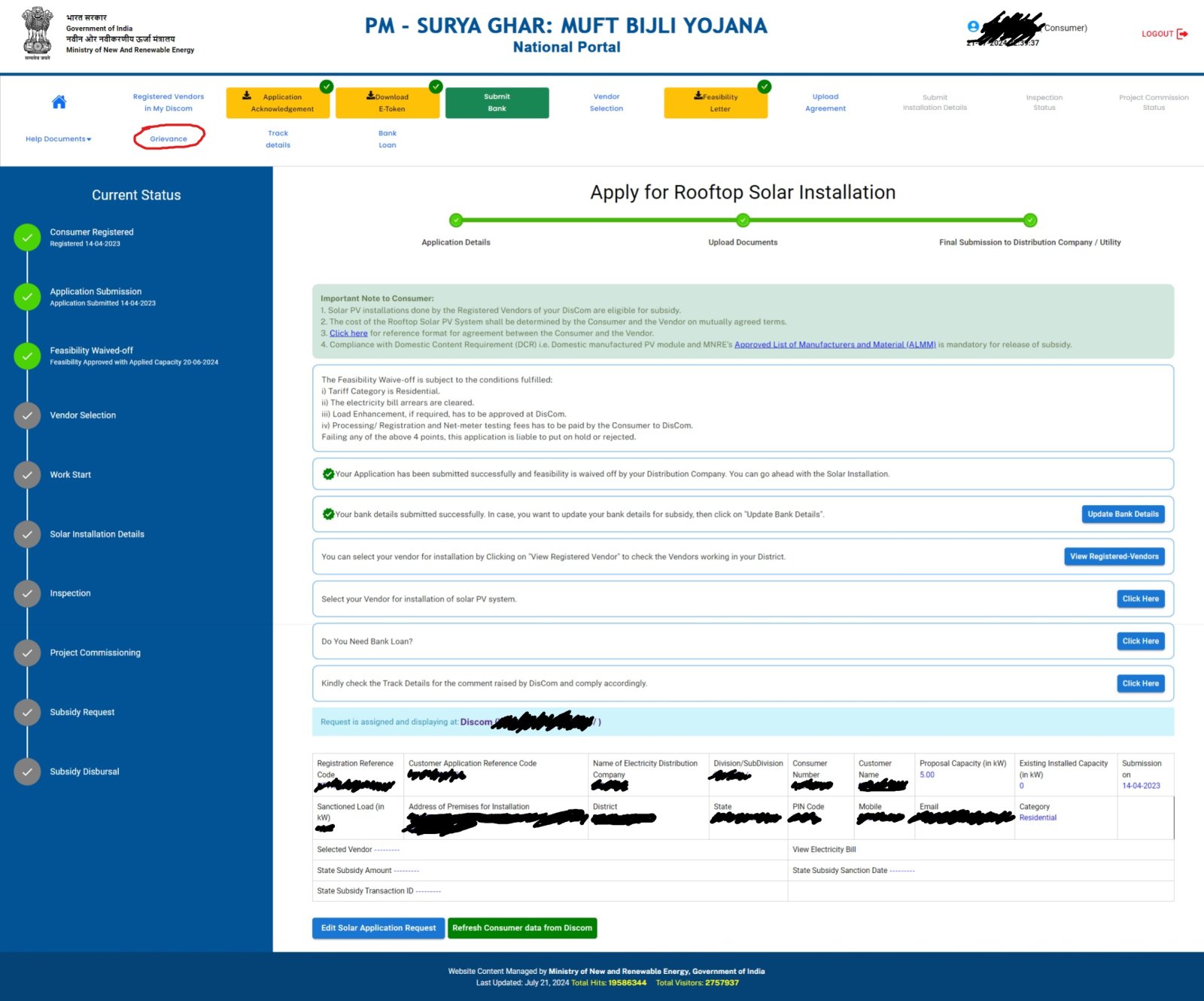Click the Feasibility Letter button
The image size is (1204, 1001).
click(716, 103)
